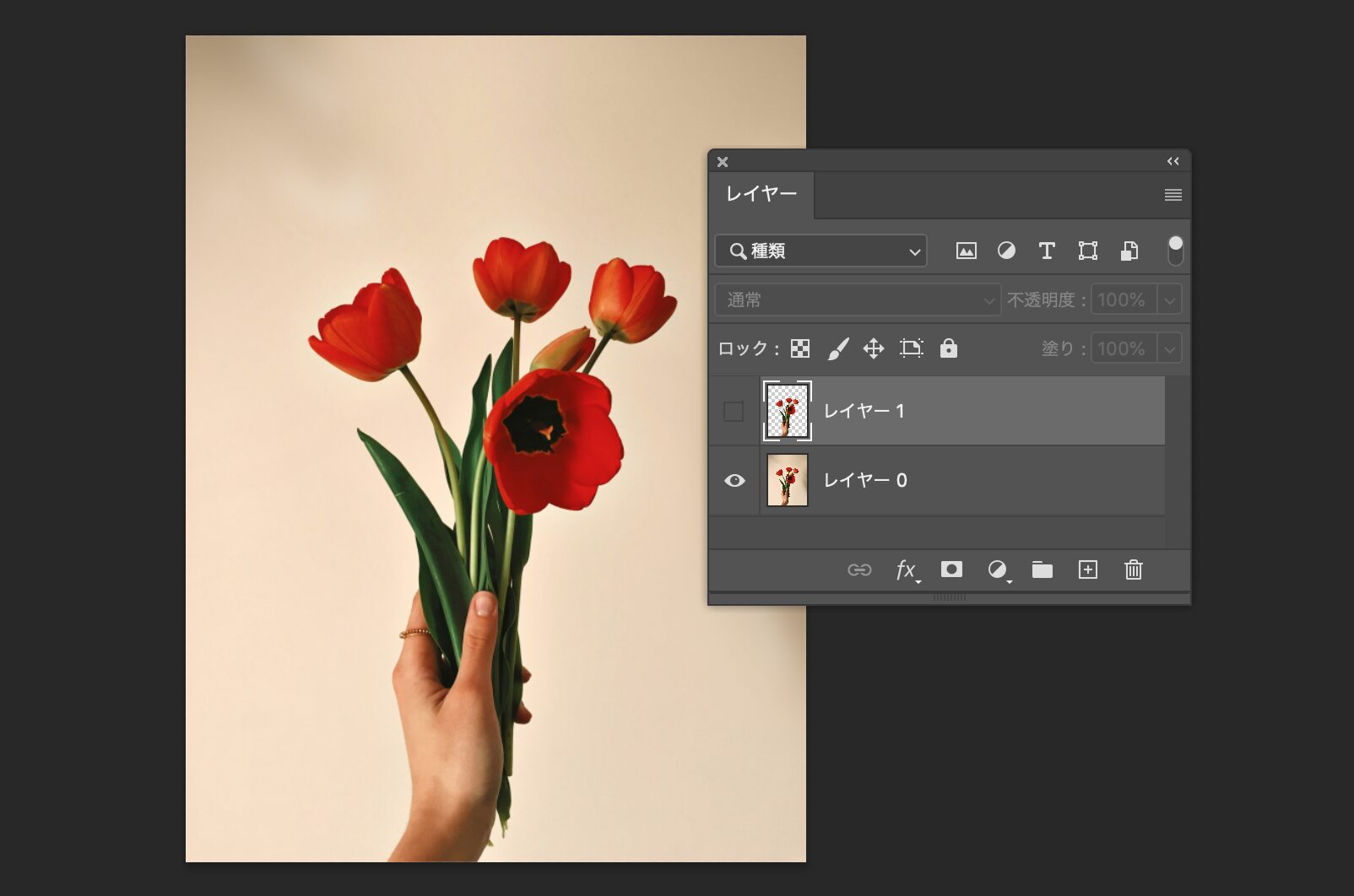The height and width of the screenshot is (896, 1354).
Task: Expand the 不透明度 opacity dropdown arrow
Action: [x=1170, y=300]
